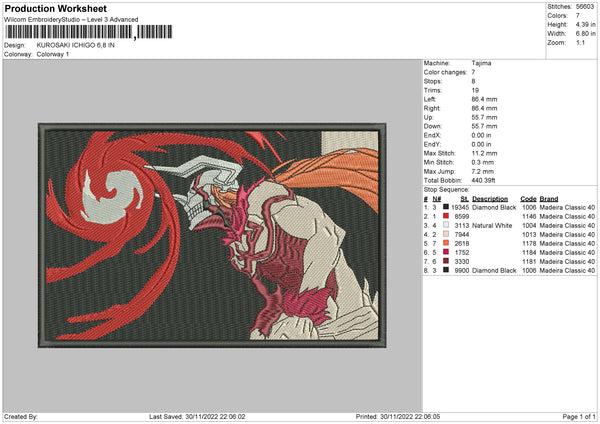Screen dimensions: 600x424
Task: Click the '55.7 mm' value beside Down
Action: pos(484,126)
